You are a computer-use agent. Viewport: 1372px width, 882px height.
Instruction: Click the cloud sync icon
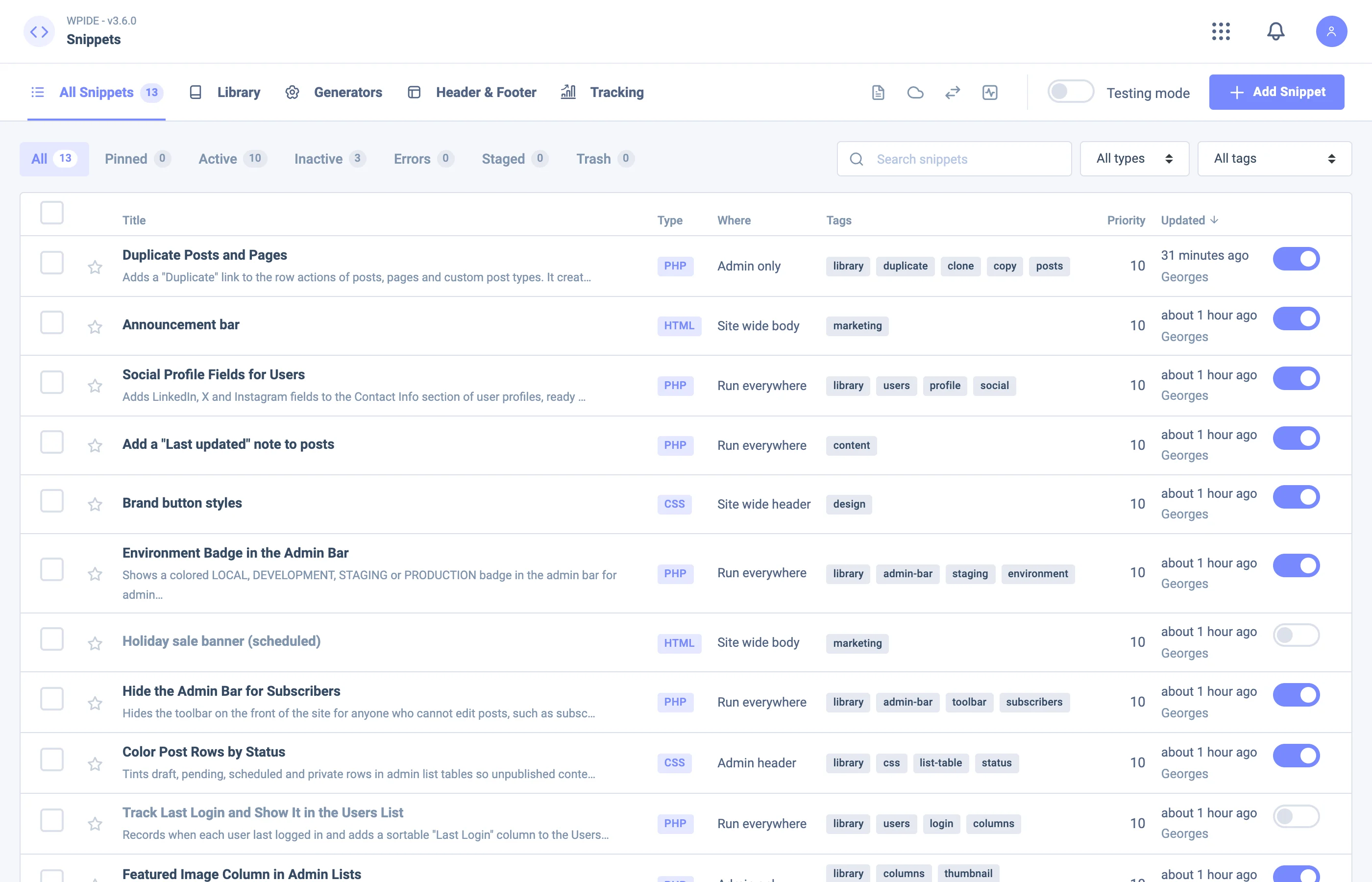coord(915,92)
